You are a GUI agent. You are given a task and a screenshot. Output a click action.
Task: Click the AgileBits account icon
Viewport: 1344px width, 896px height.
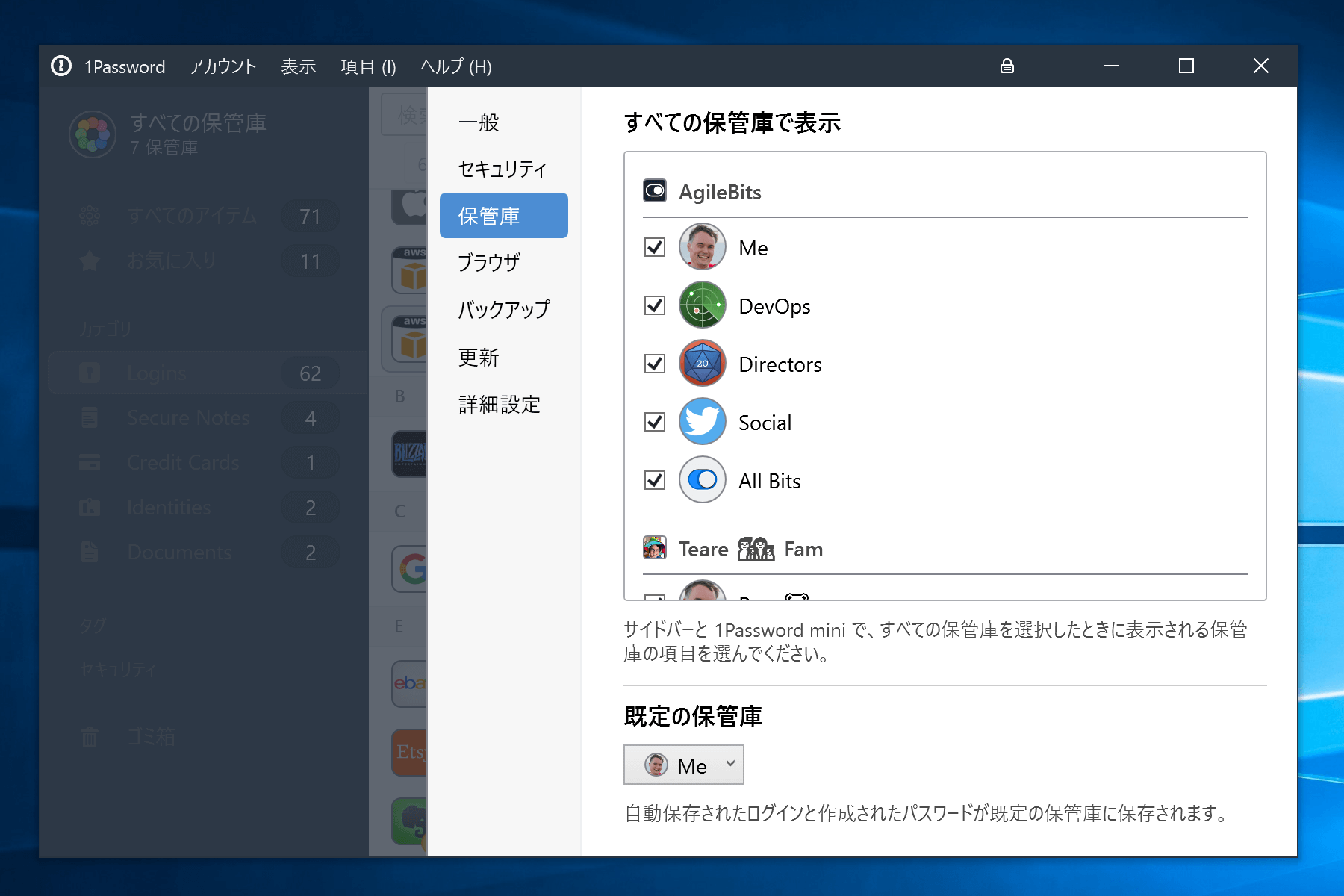[655, 190]
